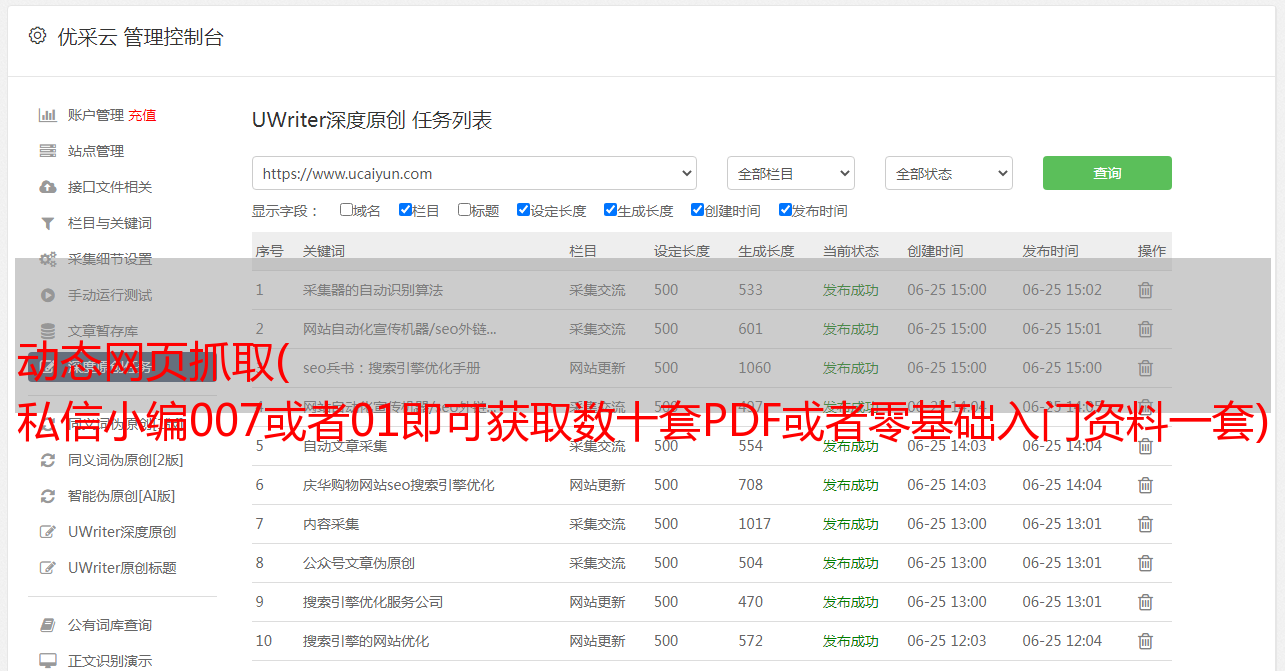Delete the 公众号文章伪原创 task with trash icon

click(1145, 563)
